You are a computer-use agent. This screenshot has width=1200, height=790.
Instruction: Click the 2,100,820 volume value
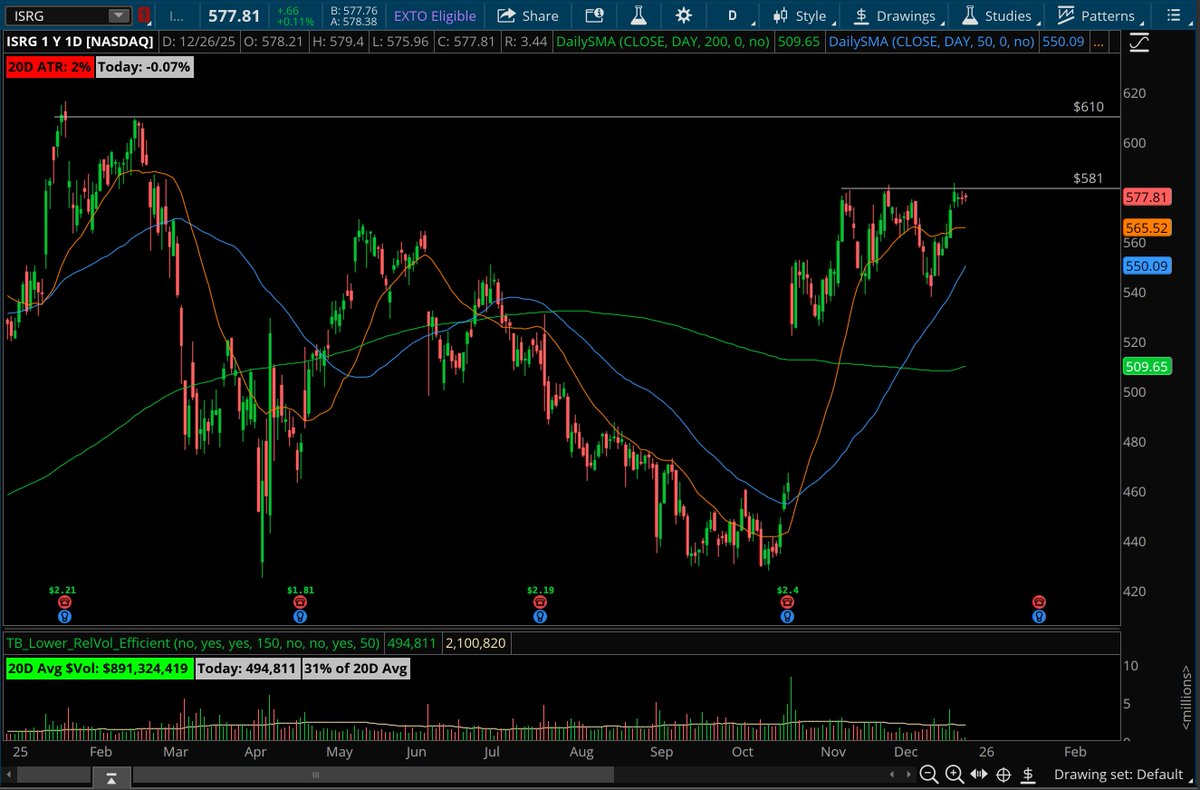[477, 643]
